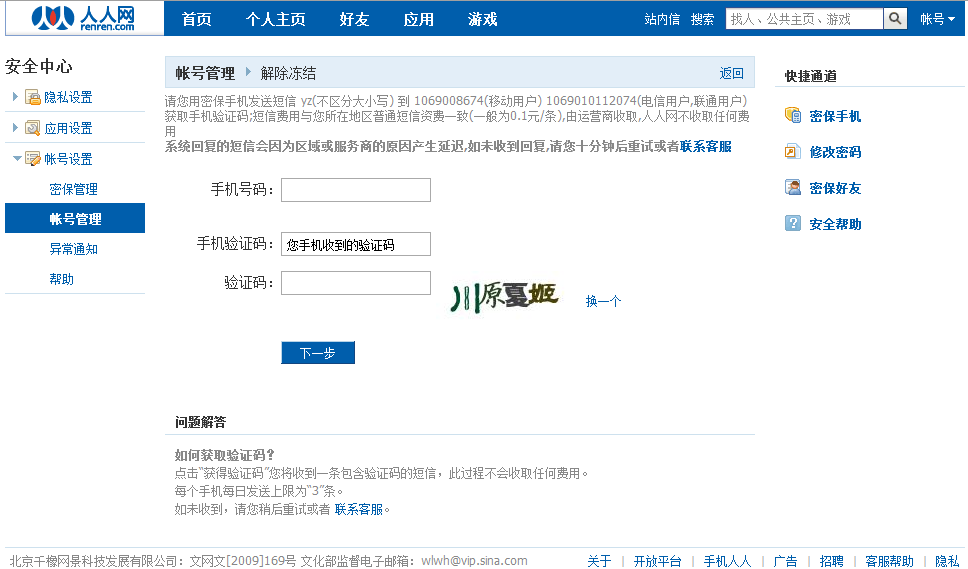Click the 密保手机 phone icon in quick links

793,116
